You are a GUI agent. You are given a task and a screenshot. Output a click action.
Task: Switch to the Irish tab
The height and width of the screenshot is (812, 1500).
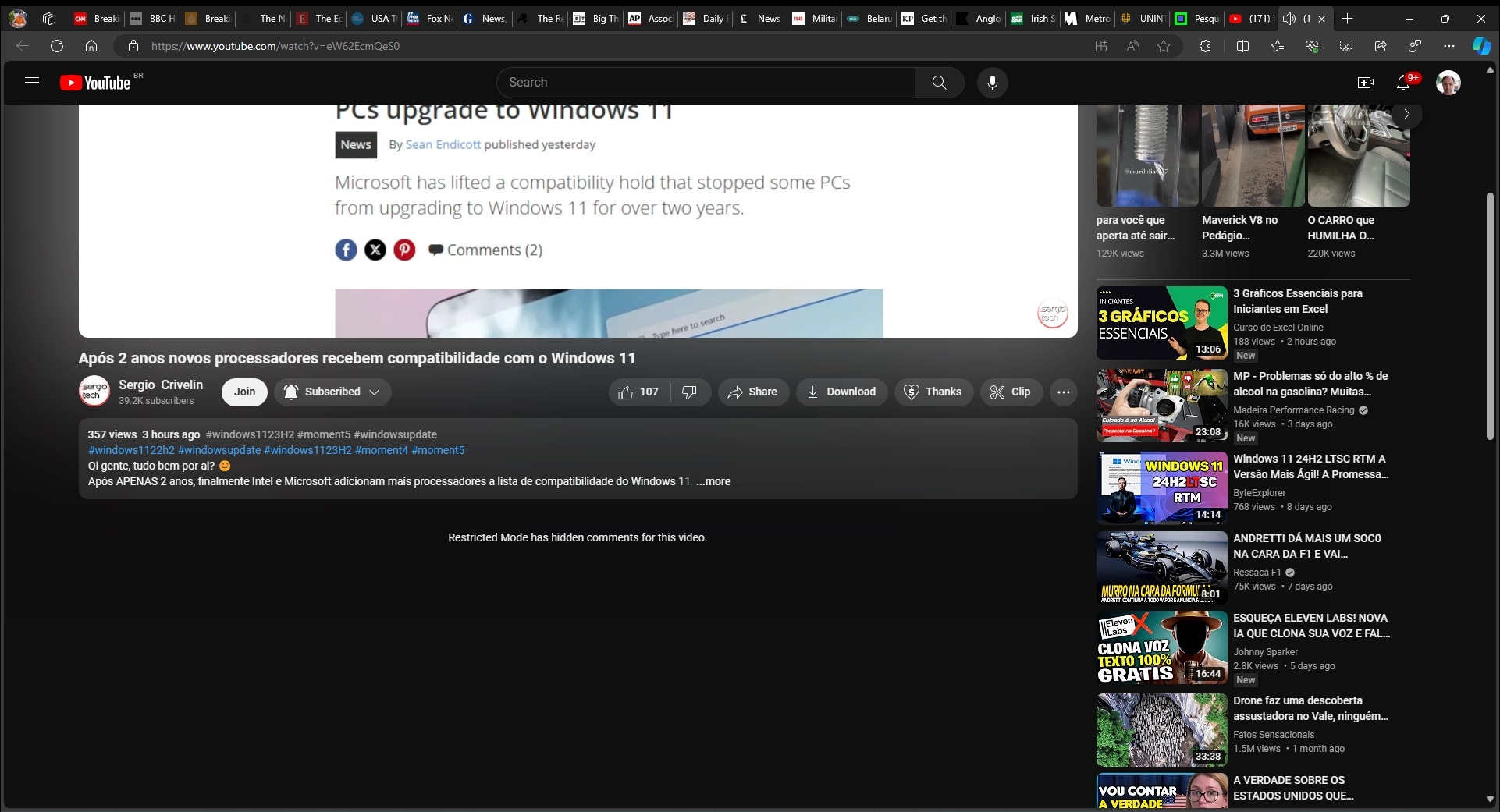coord(1033,18)
